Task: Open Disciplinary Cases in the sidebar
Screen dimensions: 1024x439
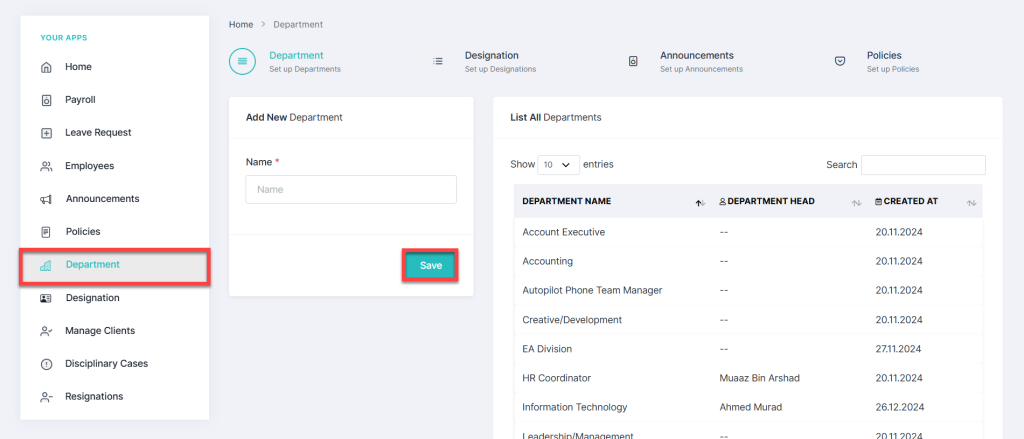Action: click(106, 363)
